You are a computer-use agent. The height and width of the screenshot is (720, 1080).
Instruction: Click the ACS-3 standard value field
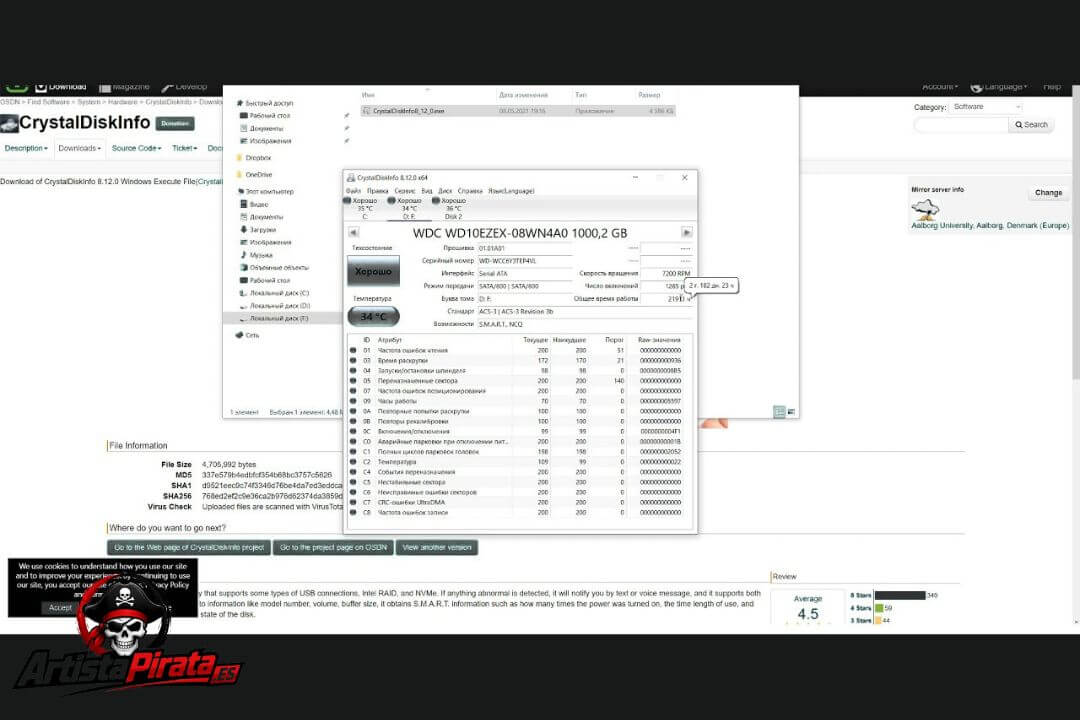coord(584,311)
